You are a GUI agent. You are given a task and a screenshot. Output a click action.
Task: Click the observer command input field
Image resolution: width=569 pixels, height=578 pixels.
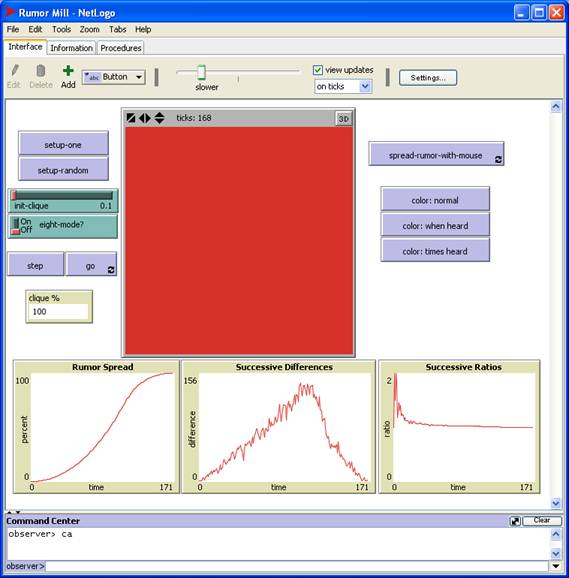[297, 566]
